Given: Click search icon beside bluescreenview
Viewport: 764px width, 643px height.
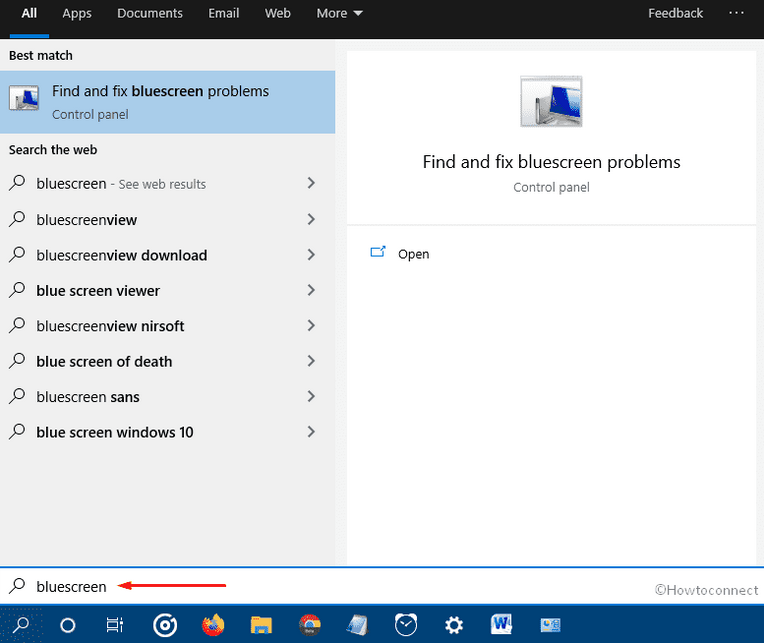Looking at the screenshot, I should tap(17, 219).
